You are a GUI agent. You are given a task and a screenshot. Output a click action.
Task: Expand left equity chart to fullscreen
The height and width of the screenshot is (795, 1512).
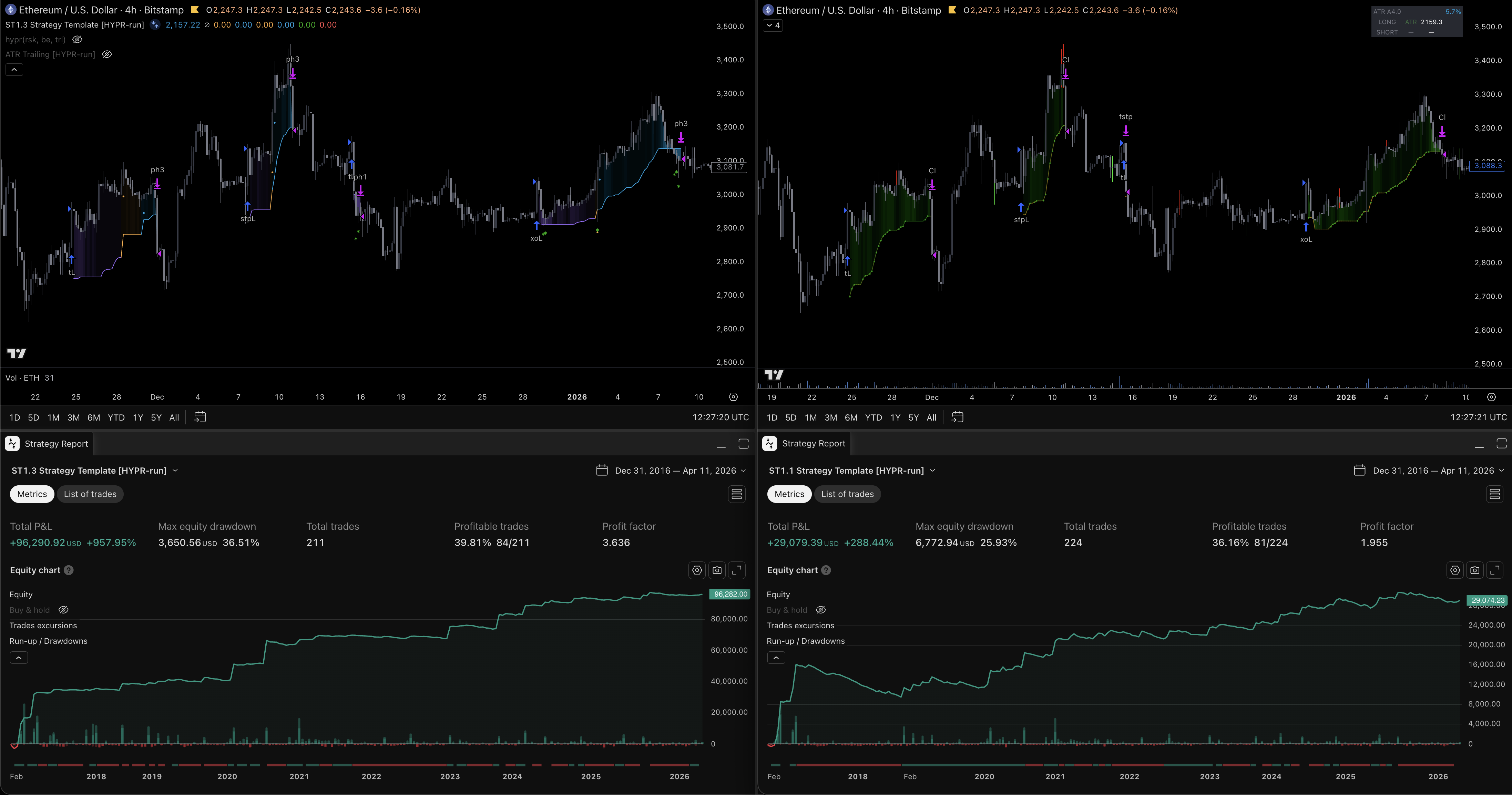737,570
